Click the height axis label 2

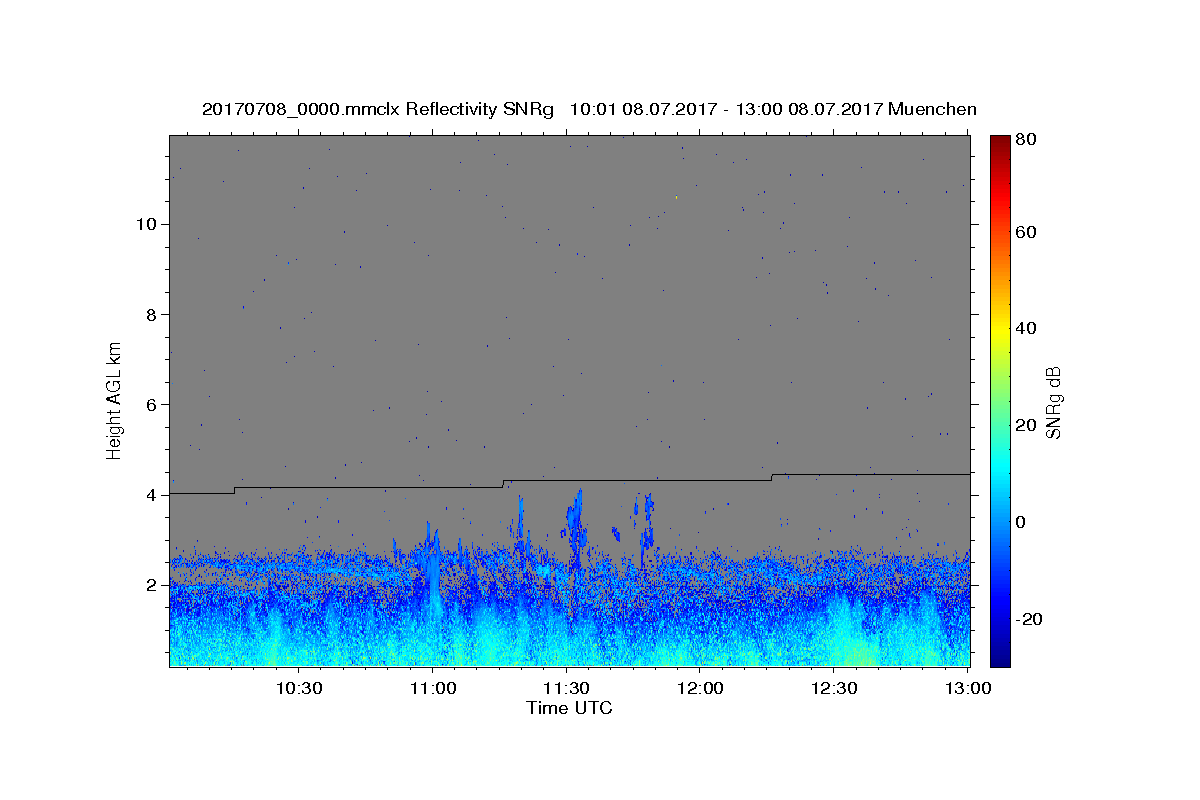click(x=149, y=585)
